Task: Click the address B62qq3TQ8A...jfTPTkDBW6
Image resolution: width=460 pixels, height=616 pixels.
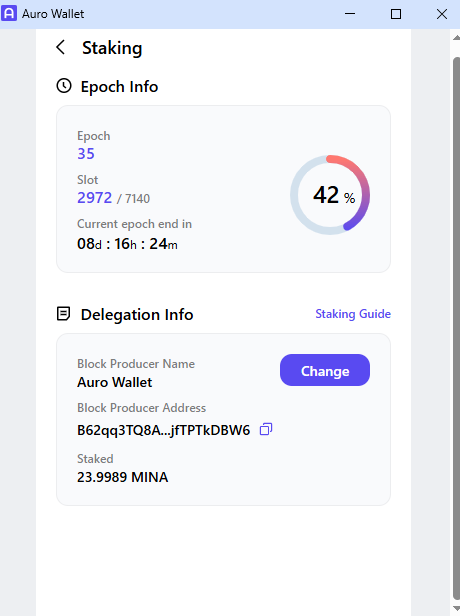Action: pos(163,430)
